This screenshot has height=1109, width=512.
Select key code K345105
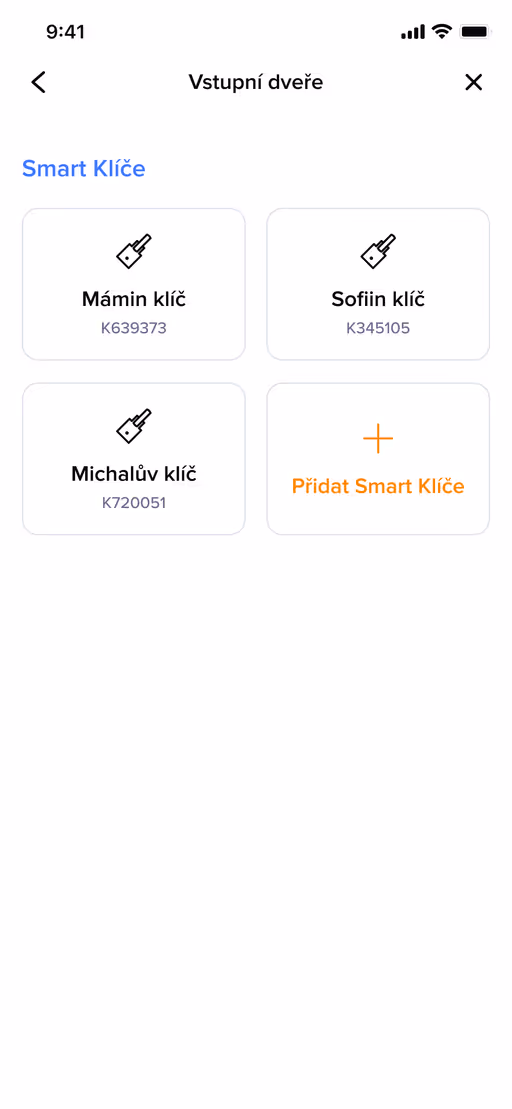(x=378, y=328)
